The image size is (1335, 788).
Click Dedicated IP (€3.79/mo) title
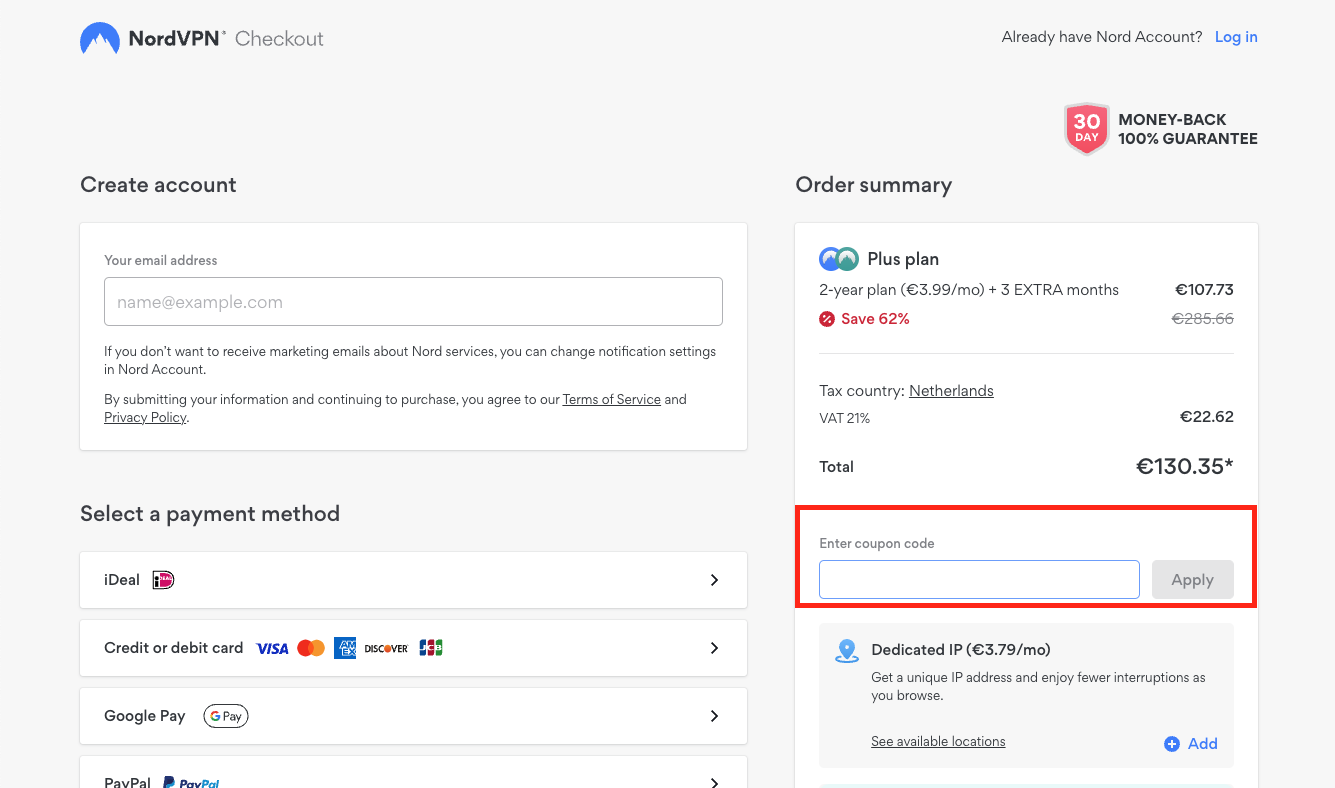click(961, 650)
